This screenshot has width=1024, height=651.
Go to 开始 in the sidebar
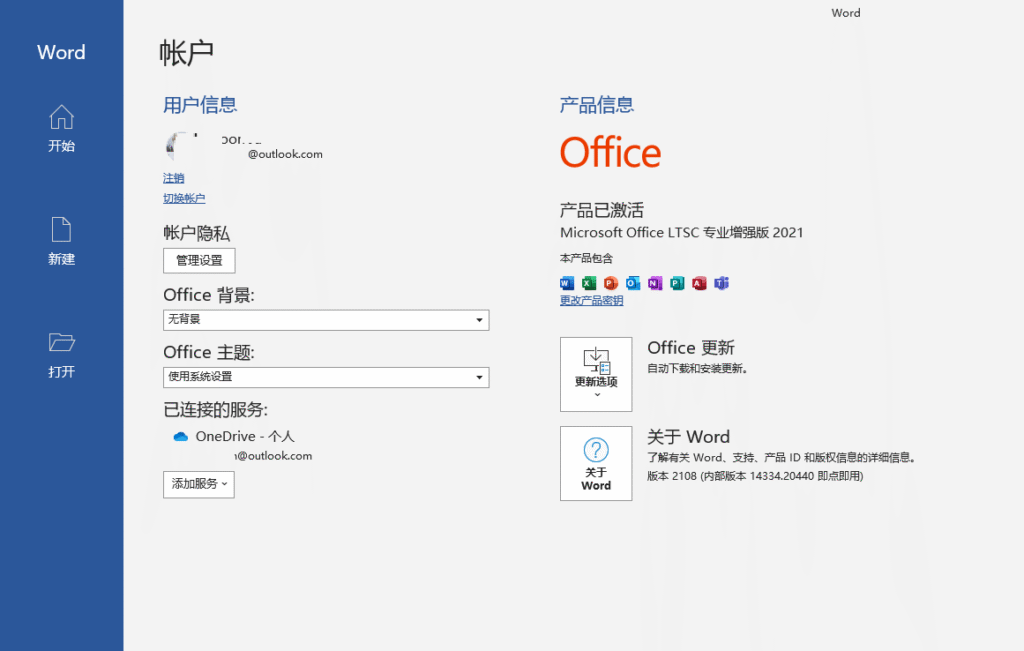[x=61, y=129]
